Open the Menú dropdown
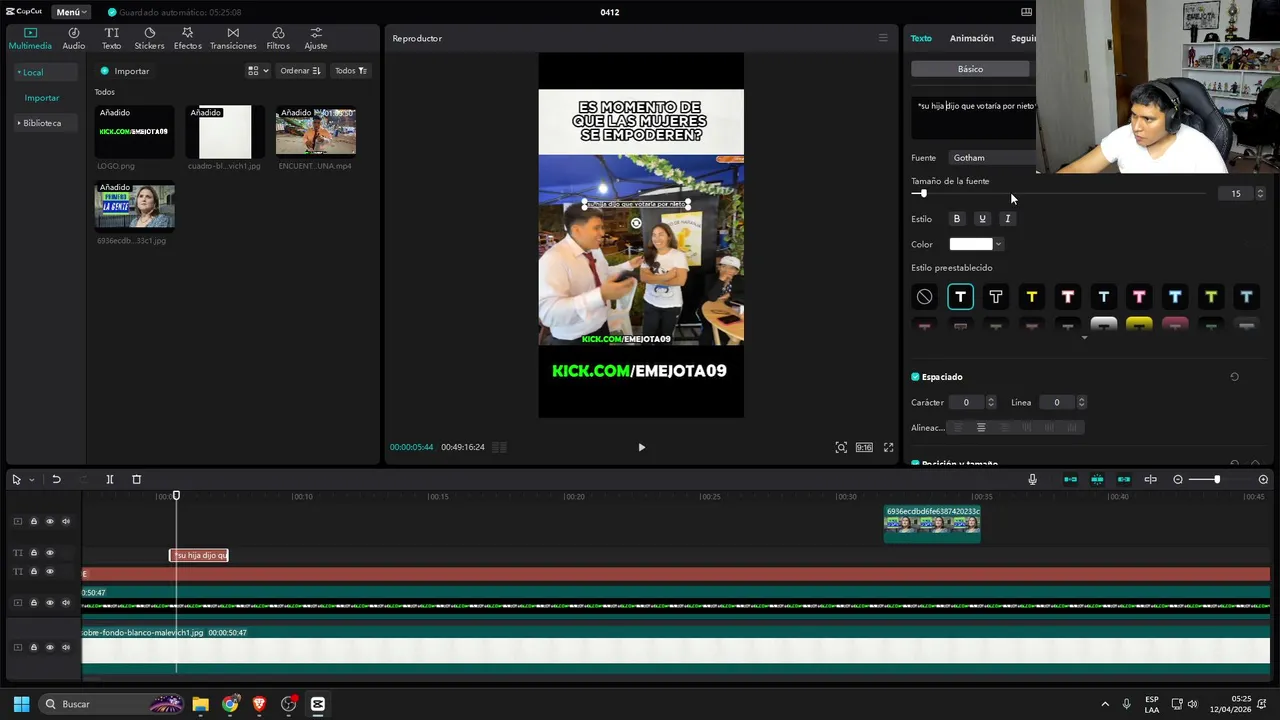Screen dimensions: 1280x720 [x=71, y=12]
